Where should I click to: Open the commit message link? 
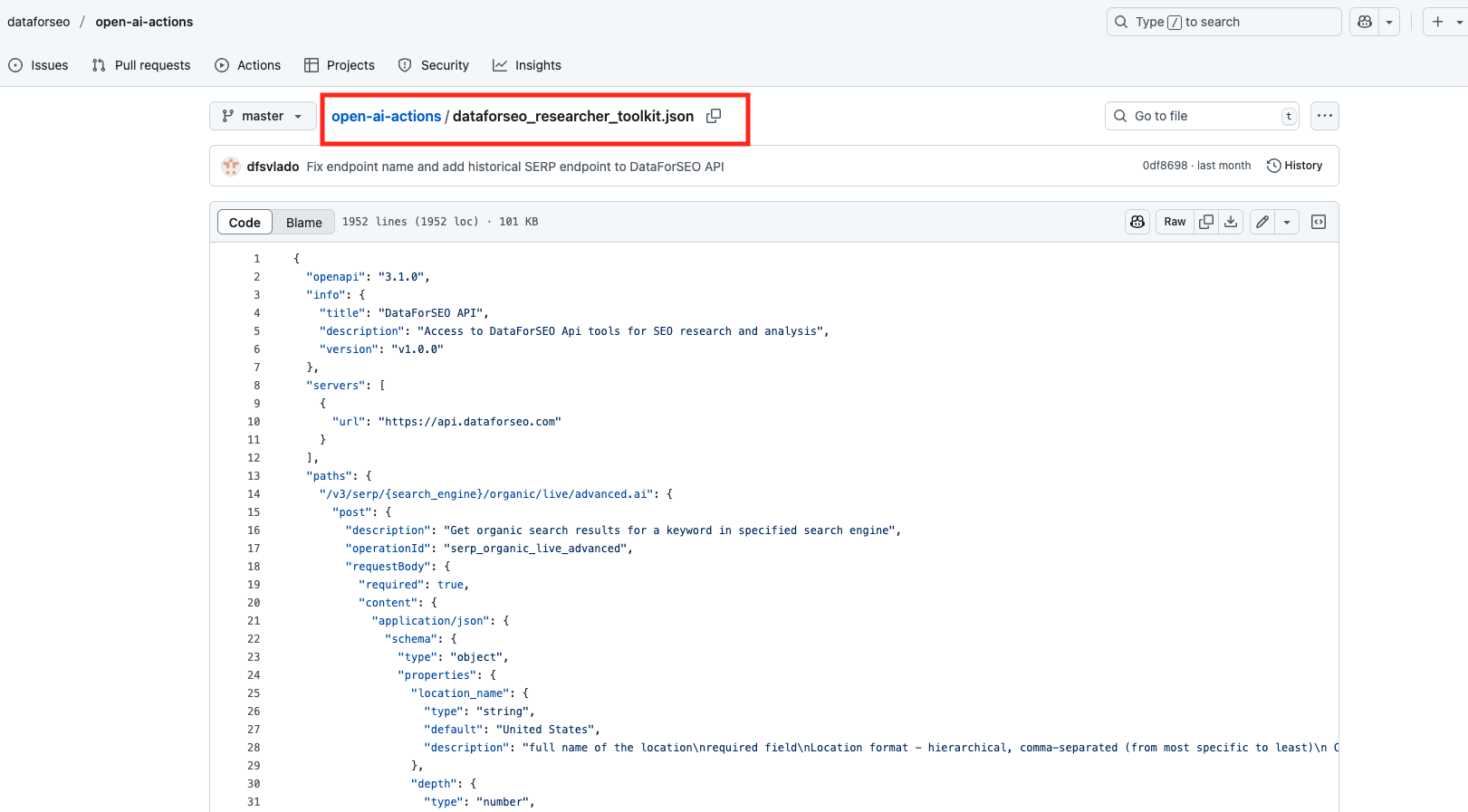tap(515, 167)
